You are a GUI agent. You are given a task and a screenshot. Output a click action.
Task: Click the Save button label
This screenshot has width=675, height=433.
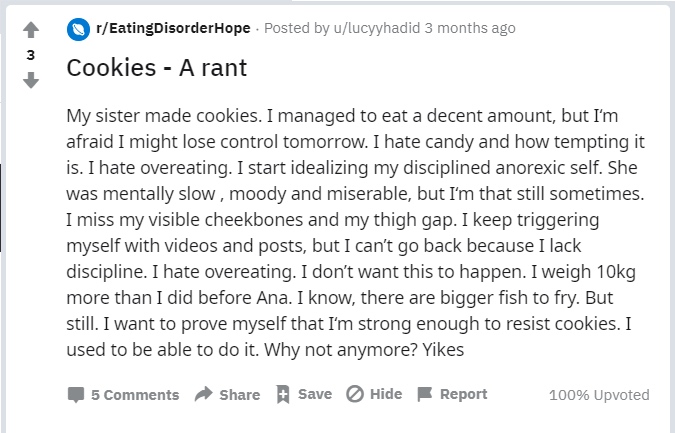point(315,394)
